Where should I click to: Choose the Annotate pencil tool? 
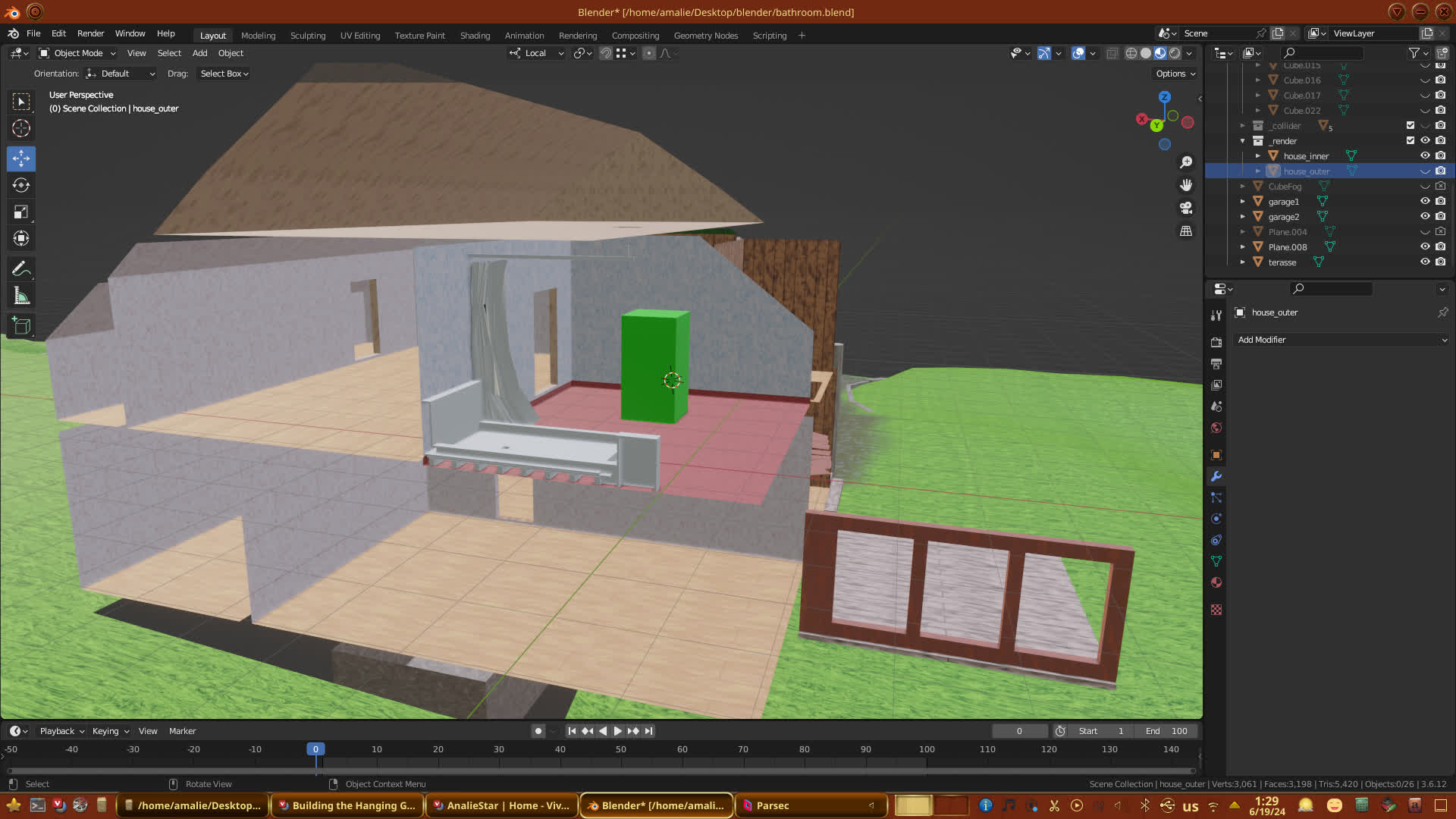coord(21,268)
